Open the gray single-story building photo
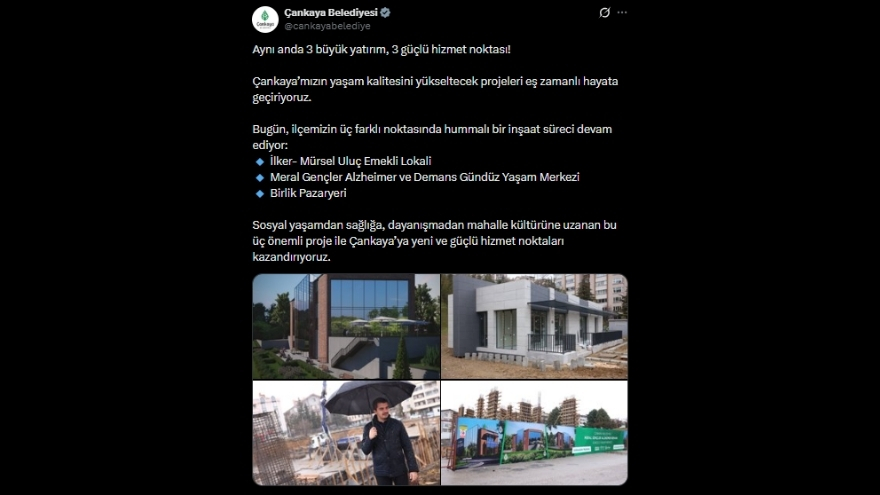Screen dimensions: 880x495 (534, 327)
